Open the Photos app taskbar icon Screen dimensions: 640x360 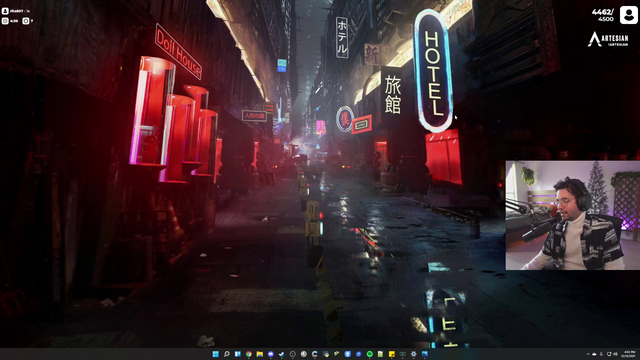click(424, 354)
